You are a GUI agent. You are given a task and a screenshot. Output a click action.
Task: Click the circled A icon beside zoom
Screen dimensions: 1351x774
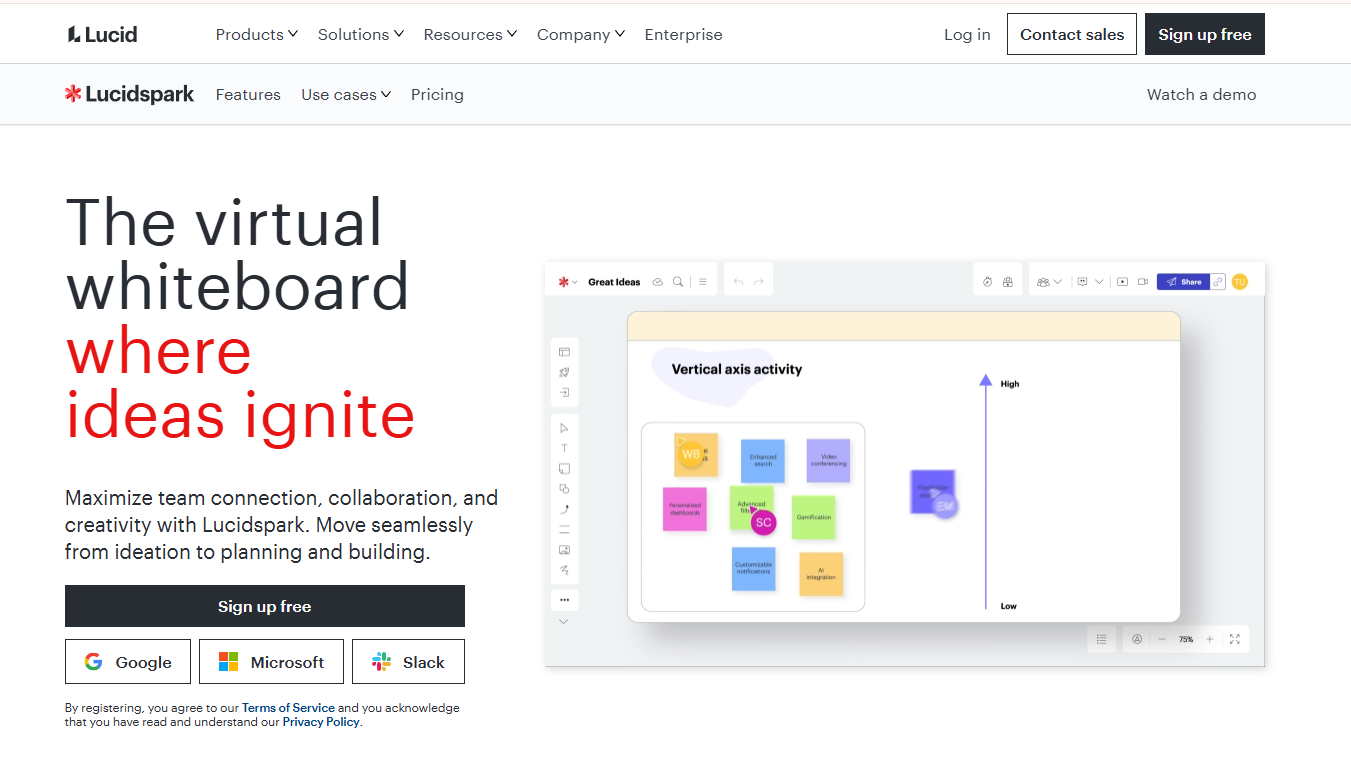[1137, 639]
